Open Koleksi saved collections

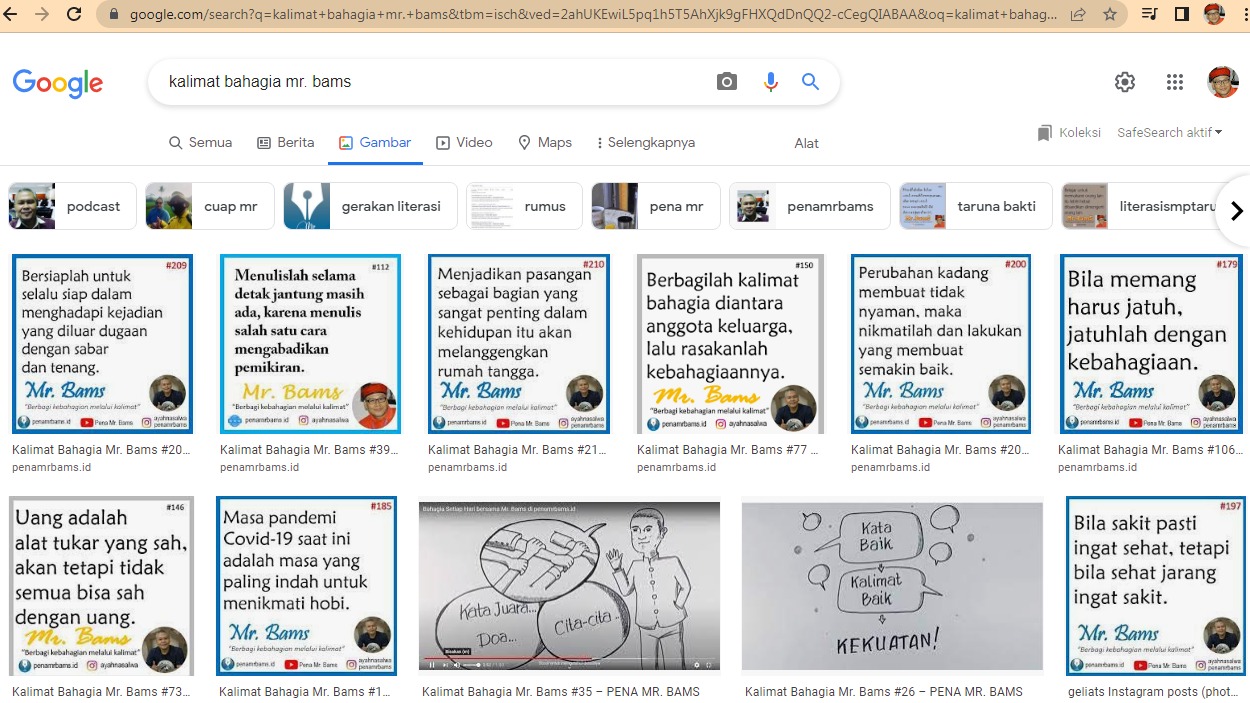[1069, 132]
